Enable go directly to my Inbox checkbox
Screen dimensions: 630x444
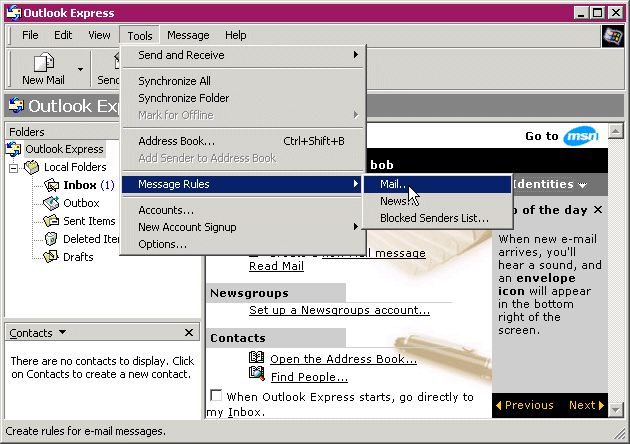click(x=216, y=396)
